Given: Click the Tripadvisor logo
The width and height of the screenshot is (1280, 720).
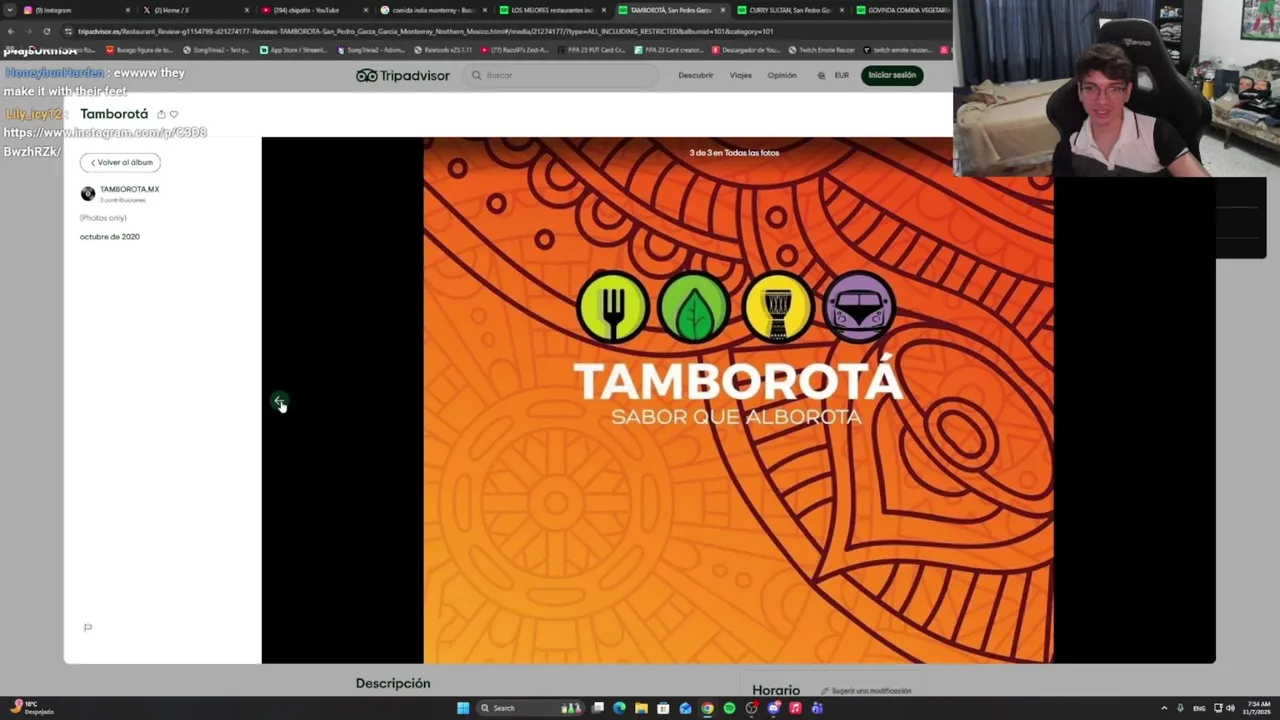Looking at the screenshot, I should 403,75.
